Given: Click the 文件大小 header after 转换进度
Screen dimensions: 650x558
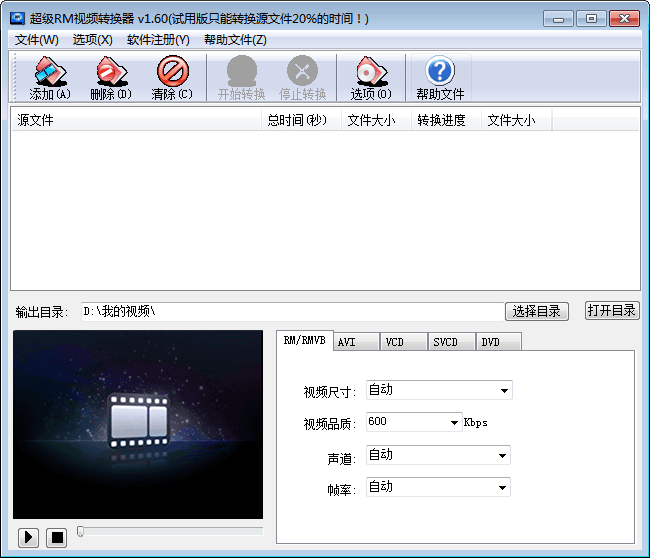Looking at the screenshot, I should click(516, 120).
